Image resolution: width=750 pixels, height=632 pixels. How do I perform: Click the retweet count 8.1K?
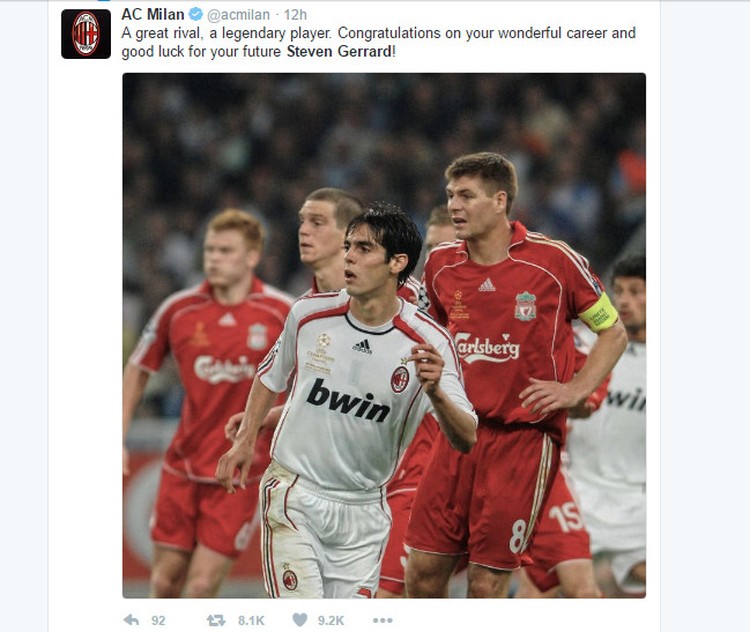[251, 621]
